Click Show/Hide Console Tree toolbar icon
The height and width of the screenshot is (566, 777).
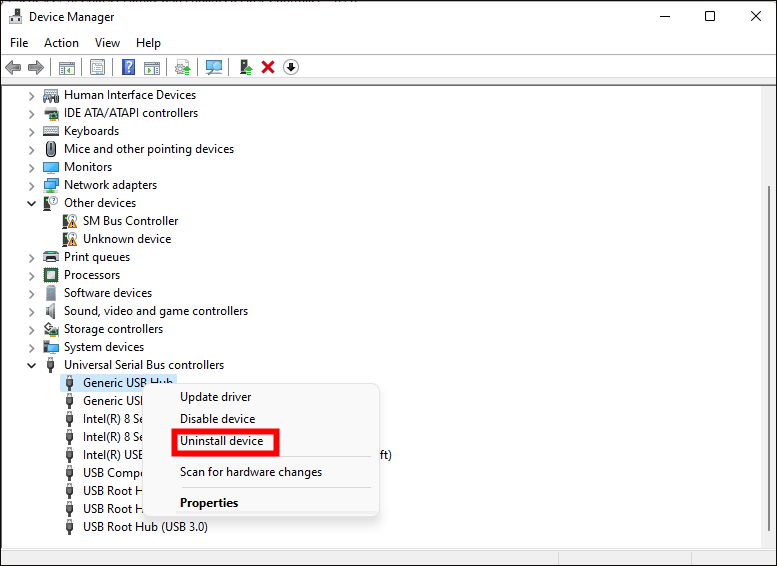click(66, 67)
